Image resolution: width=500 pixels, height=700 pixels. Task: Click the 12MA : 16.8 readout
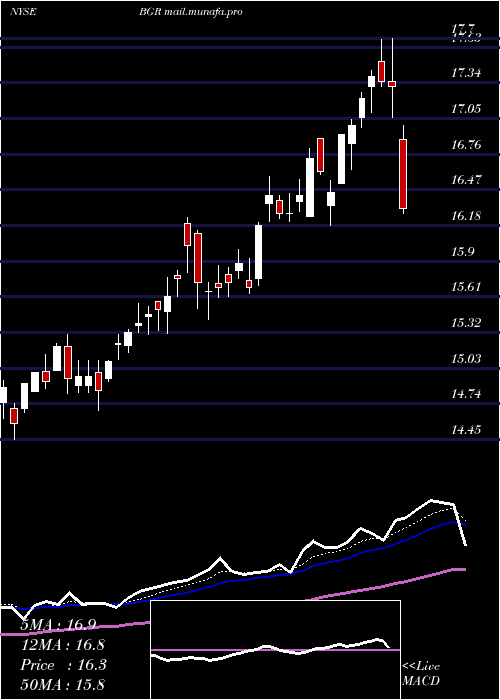(x=62, y=645)
